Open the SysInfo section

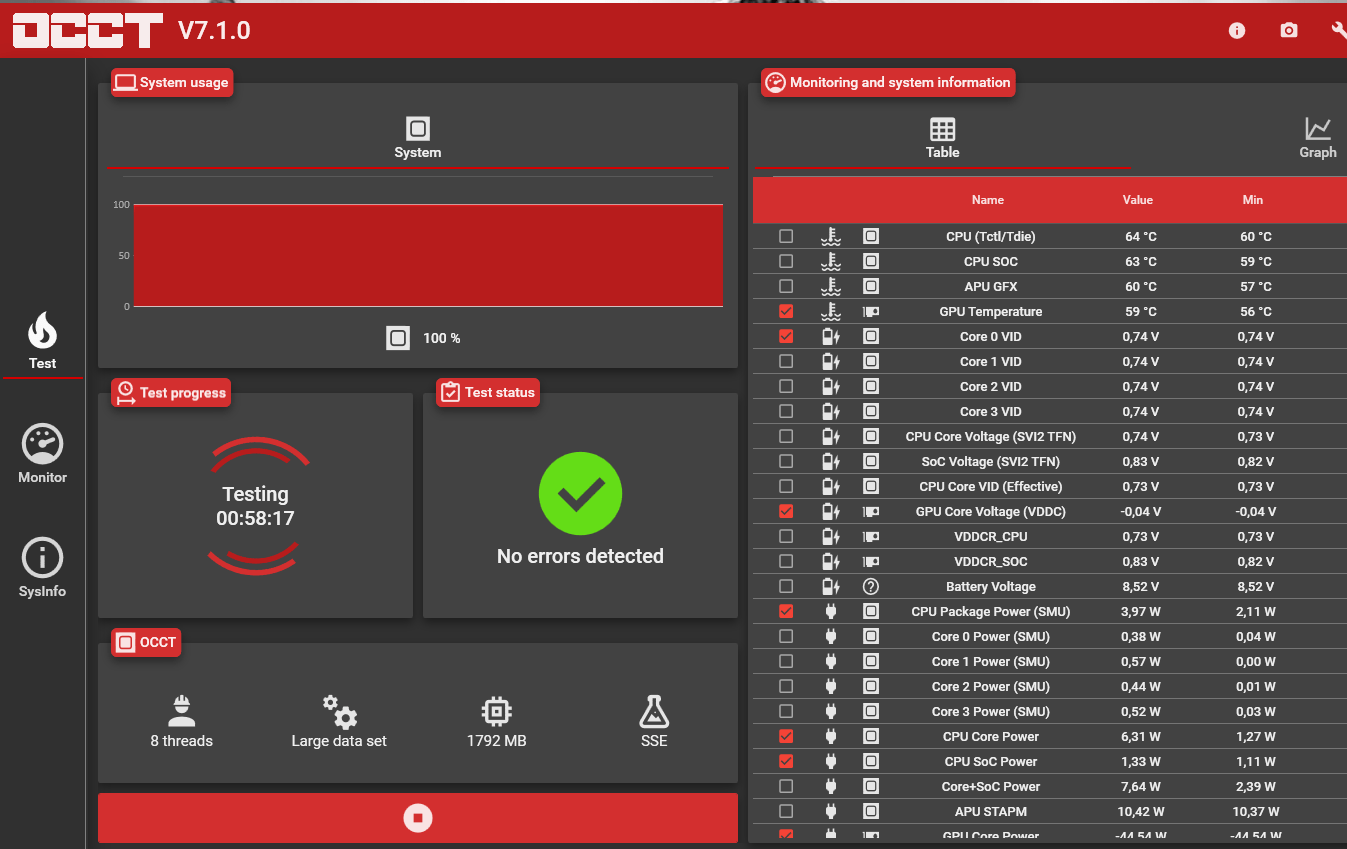(42, 568)
